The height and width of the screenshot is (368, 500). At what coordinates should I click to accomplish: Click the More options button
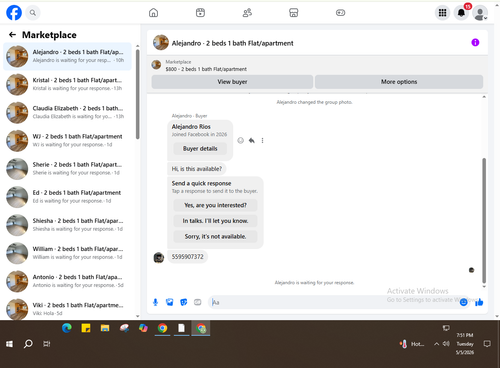[x=399, y=82]
